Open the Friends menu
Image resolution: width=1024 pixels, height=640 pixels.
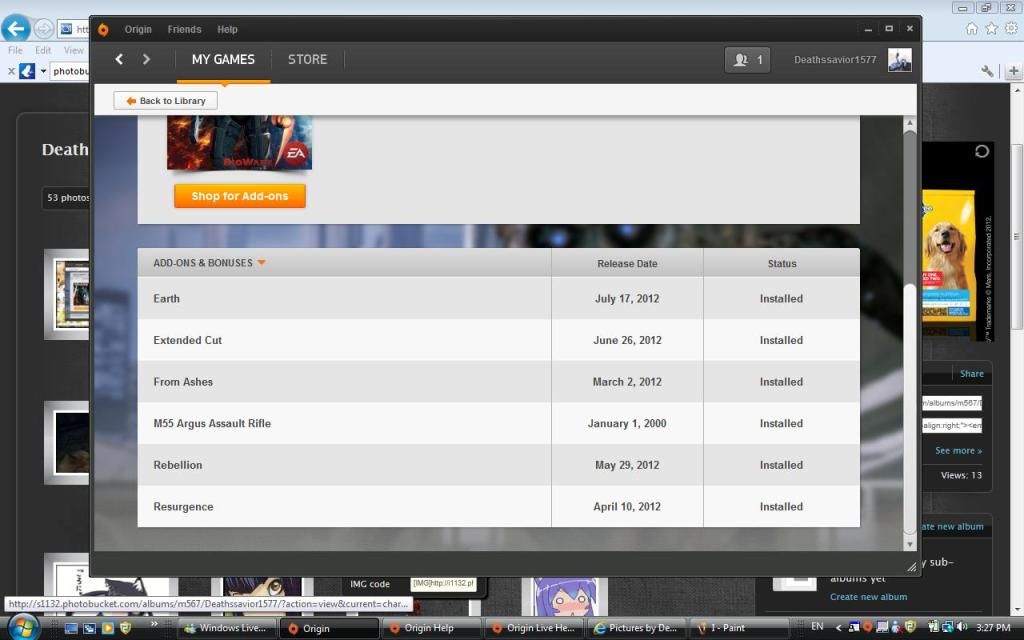pyautogui.click(x=184, y=30)
